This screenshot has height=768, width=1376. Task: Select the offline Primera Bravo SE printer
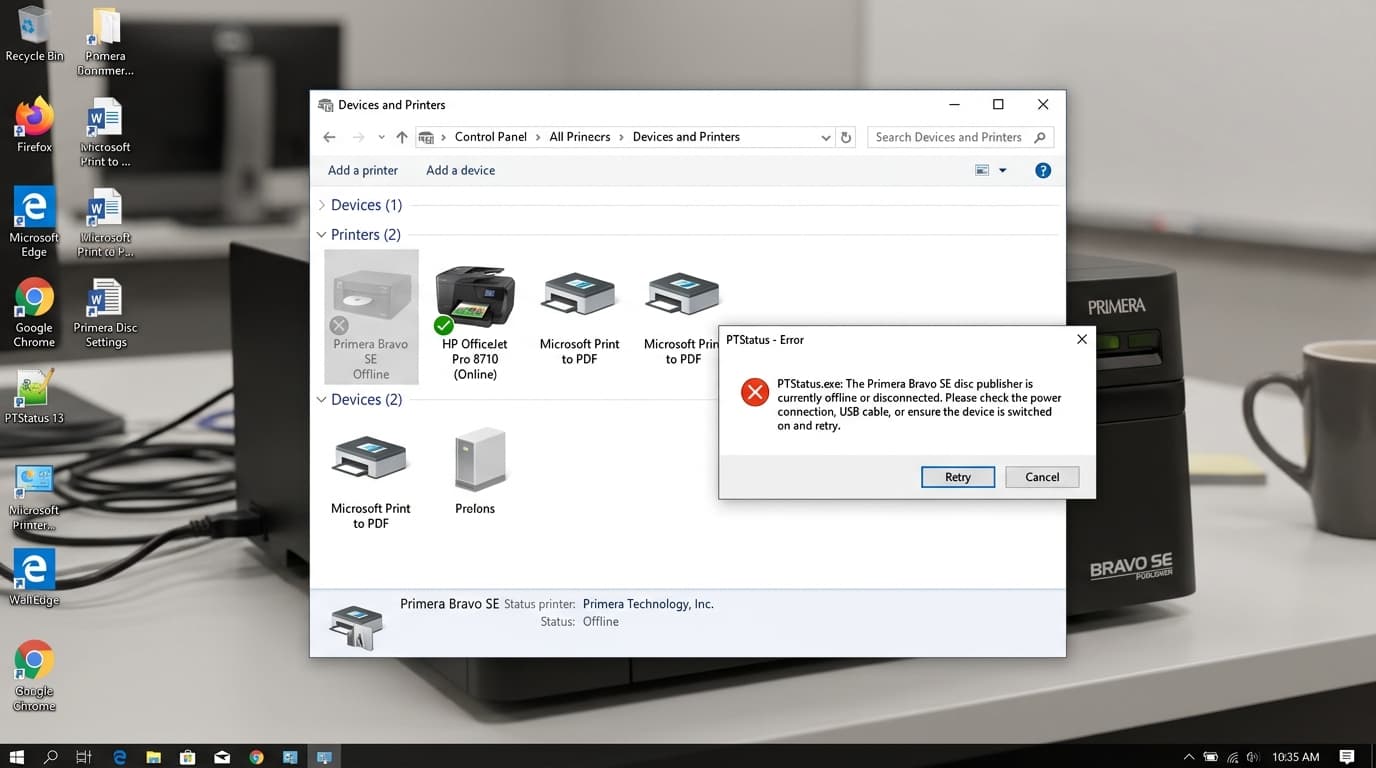point(371,317)
